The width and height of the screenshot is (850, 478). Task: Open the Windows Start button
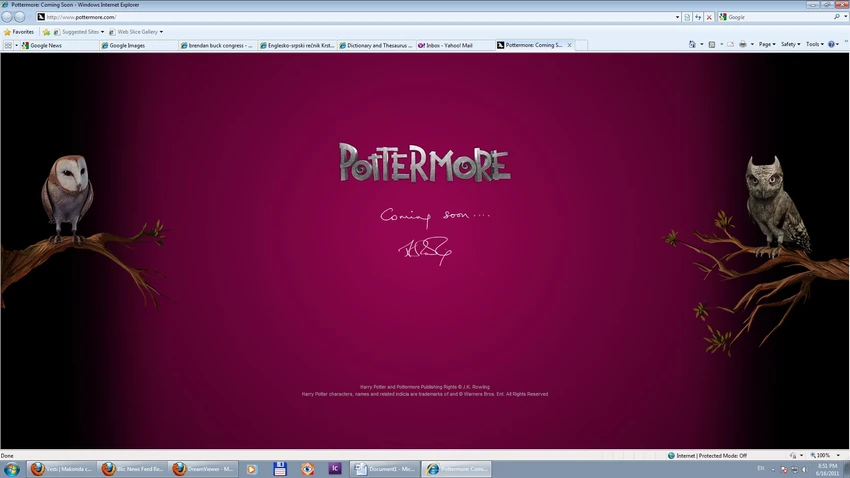coord(12,469)
